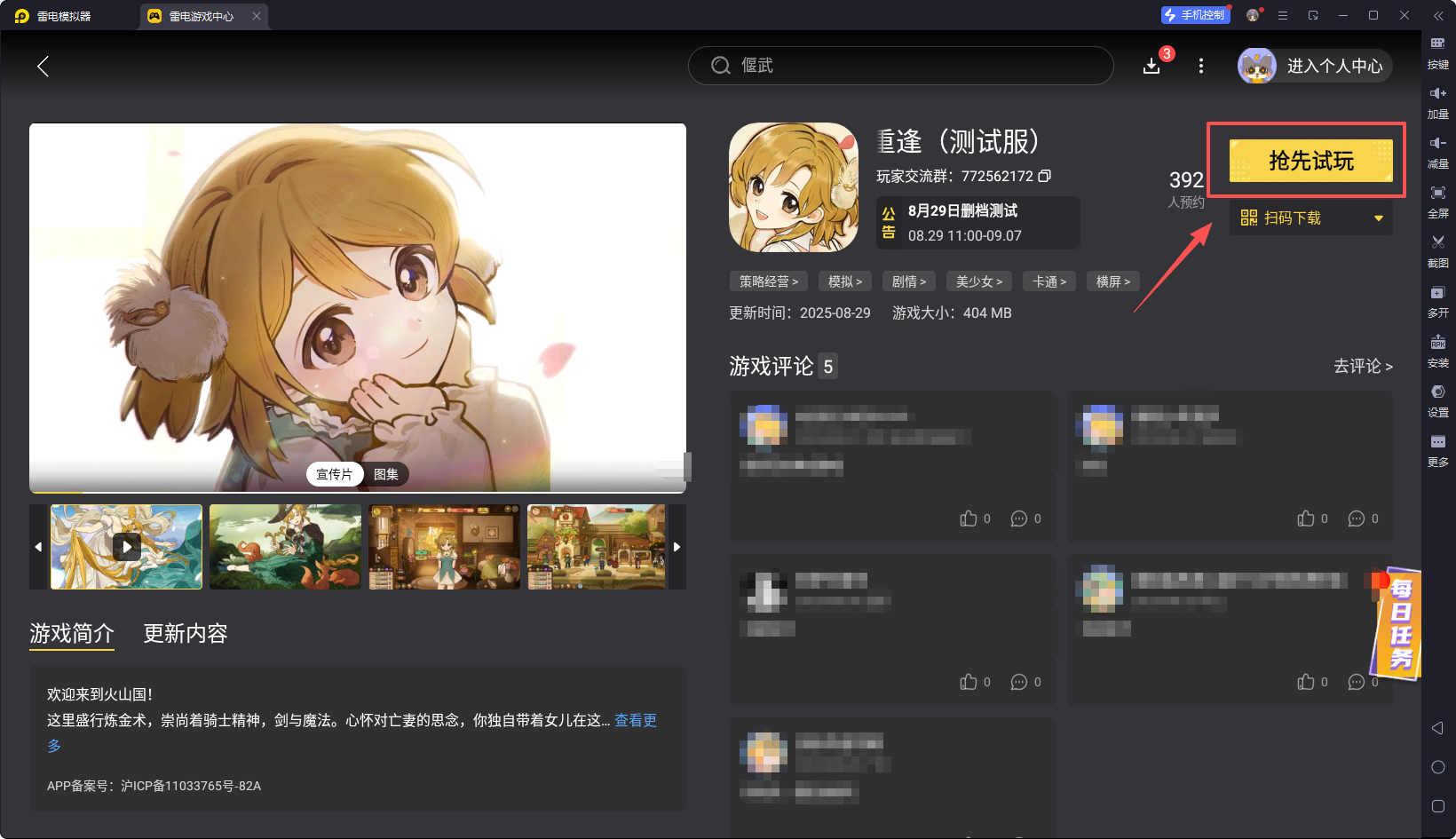Play the promo video thumbnail
The image size is (1456, 839).
tap(127, 547)
